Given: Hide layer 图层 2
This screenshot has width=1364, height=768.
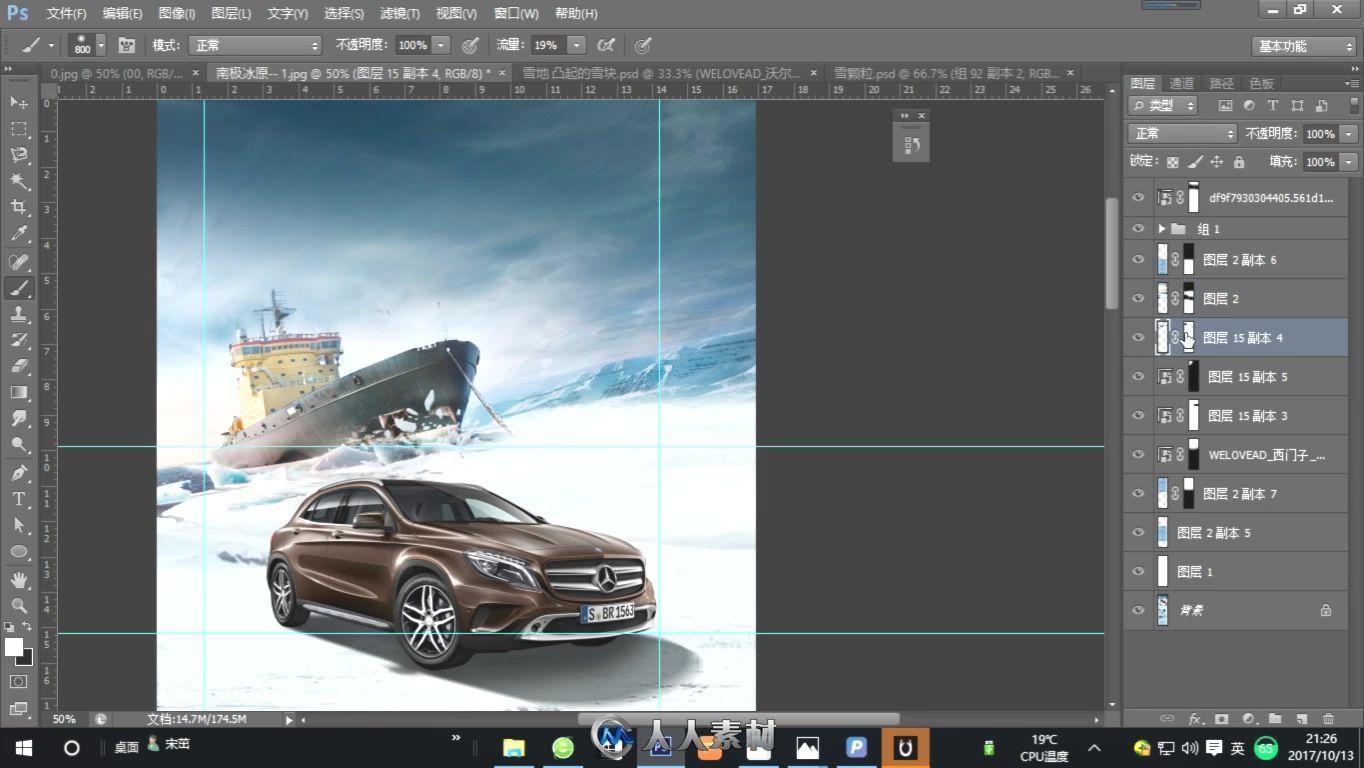Looking at the screenshot, I should point(1138,299).
